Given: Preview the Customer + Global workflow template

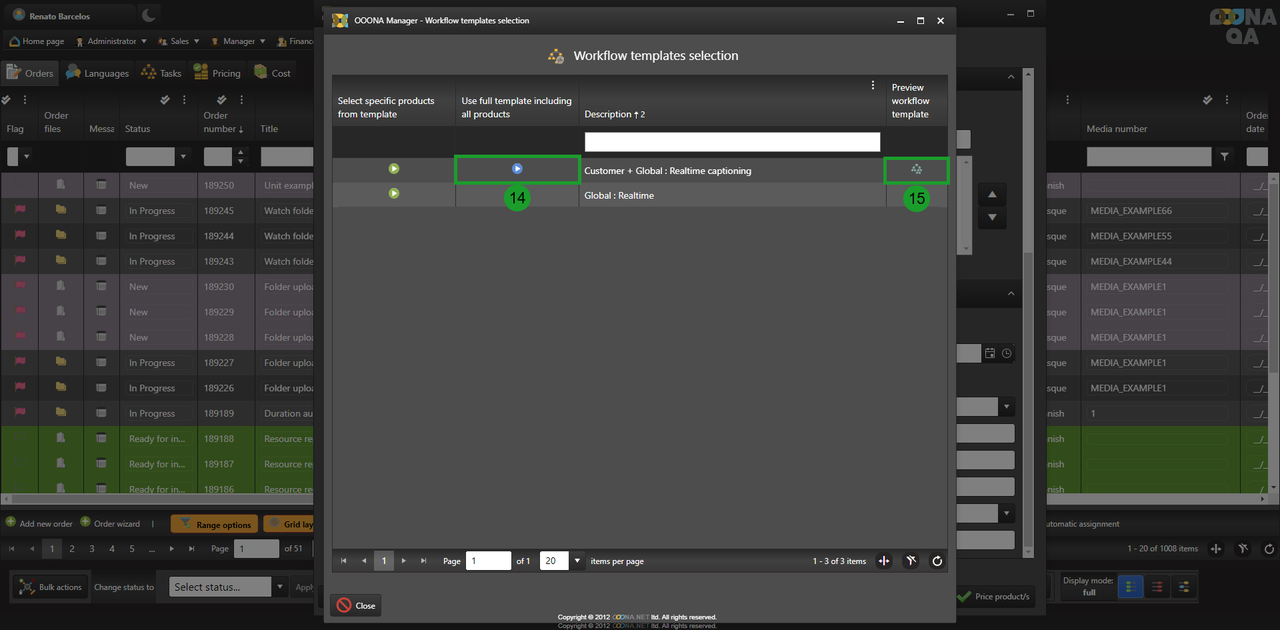Looking at the screenshot, I should pyautogui.click(x=916, y=170).
